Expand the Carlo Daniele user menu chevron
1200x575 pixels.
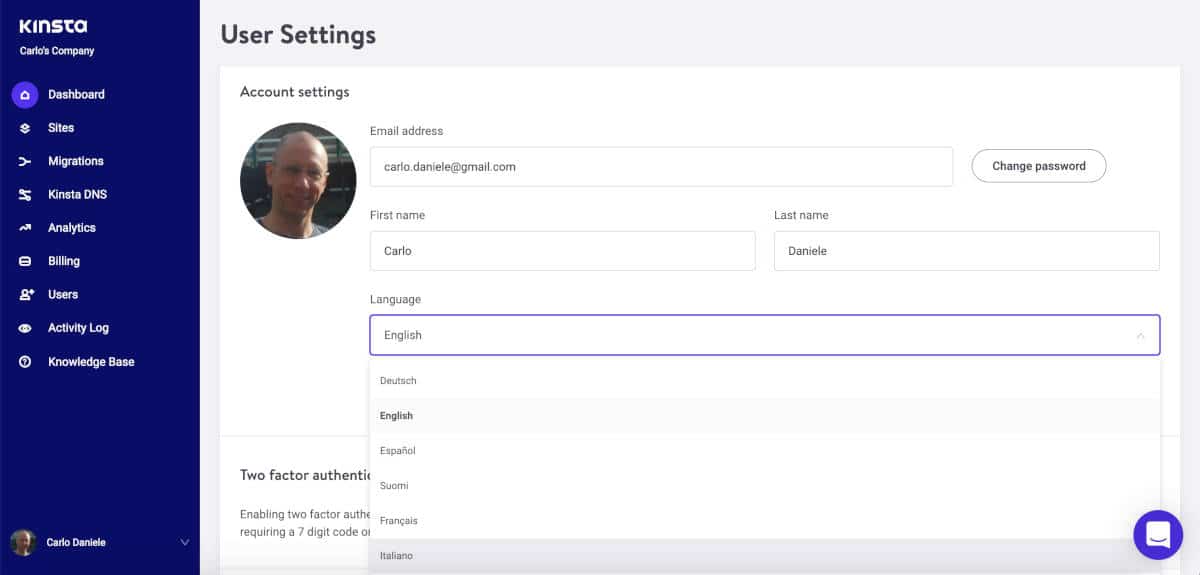184,543
